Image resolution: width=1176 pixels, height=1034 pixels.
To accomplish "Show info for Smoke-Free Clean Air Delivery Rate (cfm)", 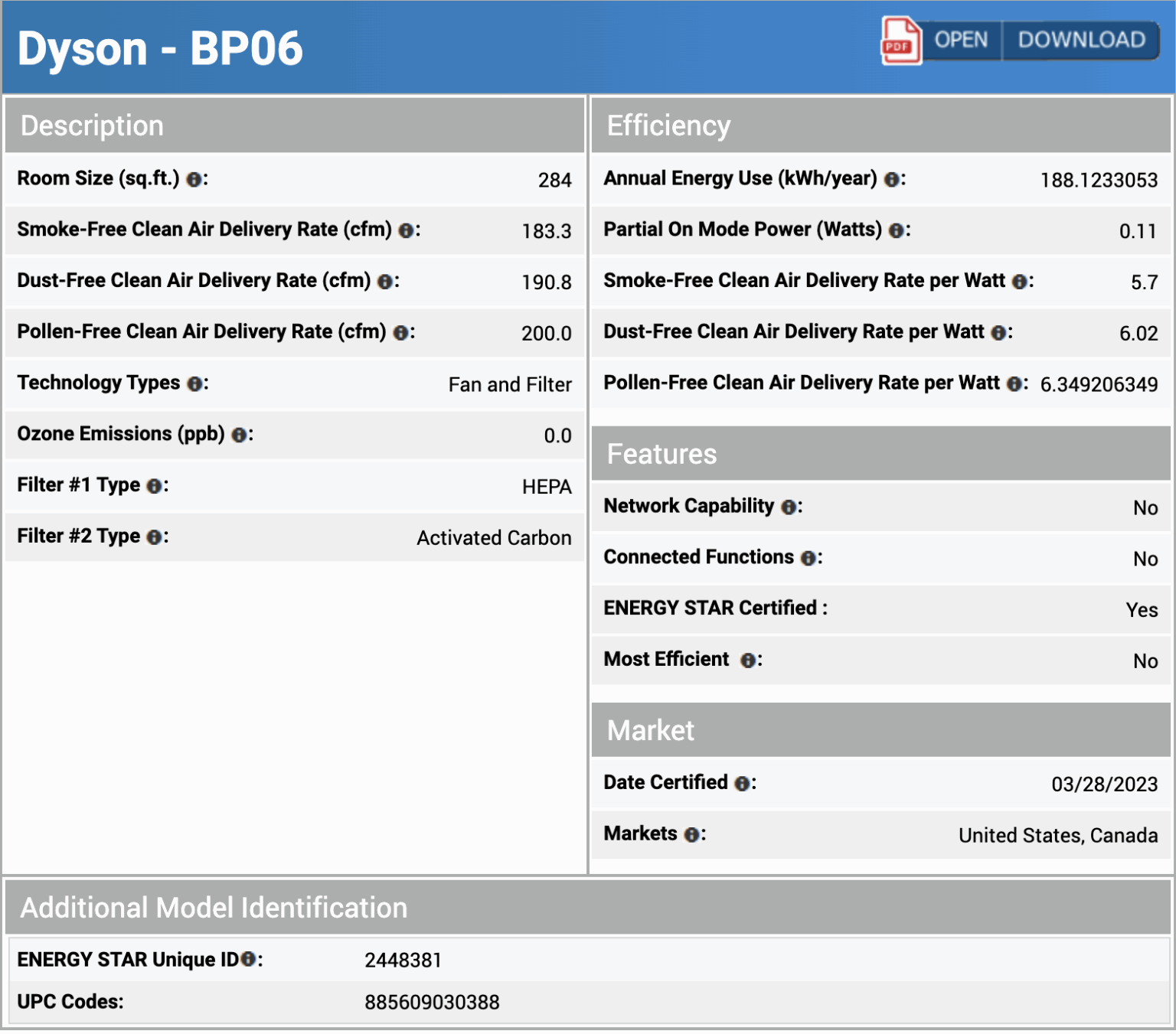I will pyautogui.click(x=407, y=230).
